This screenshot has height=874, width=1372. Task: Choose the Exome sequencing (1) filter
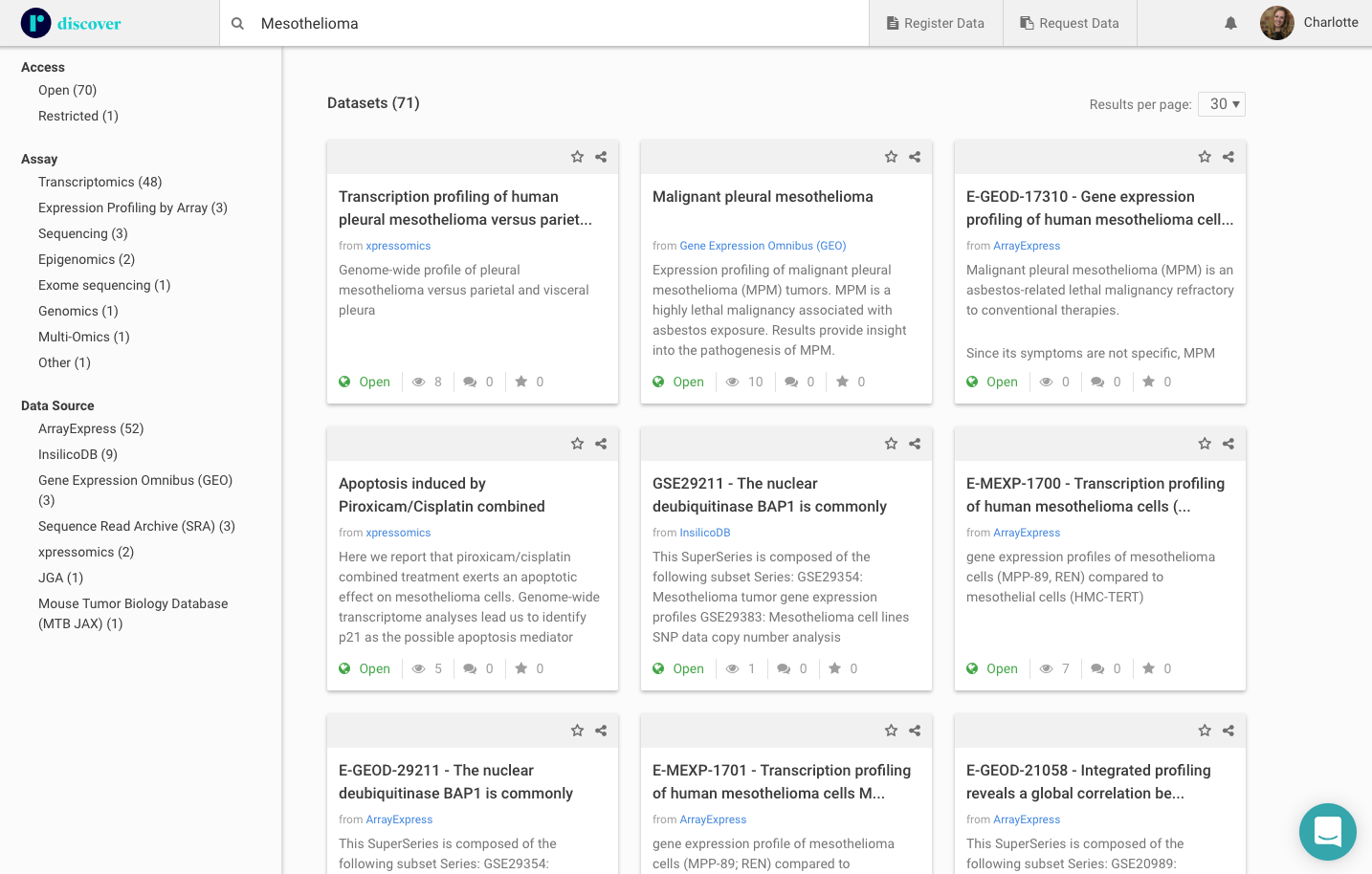click(104, 285)
